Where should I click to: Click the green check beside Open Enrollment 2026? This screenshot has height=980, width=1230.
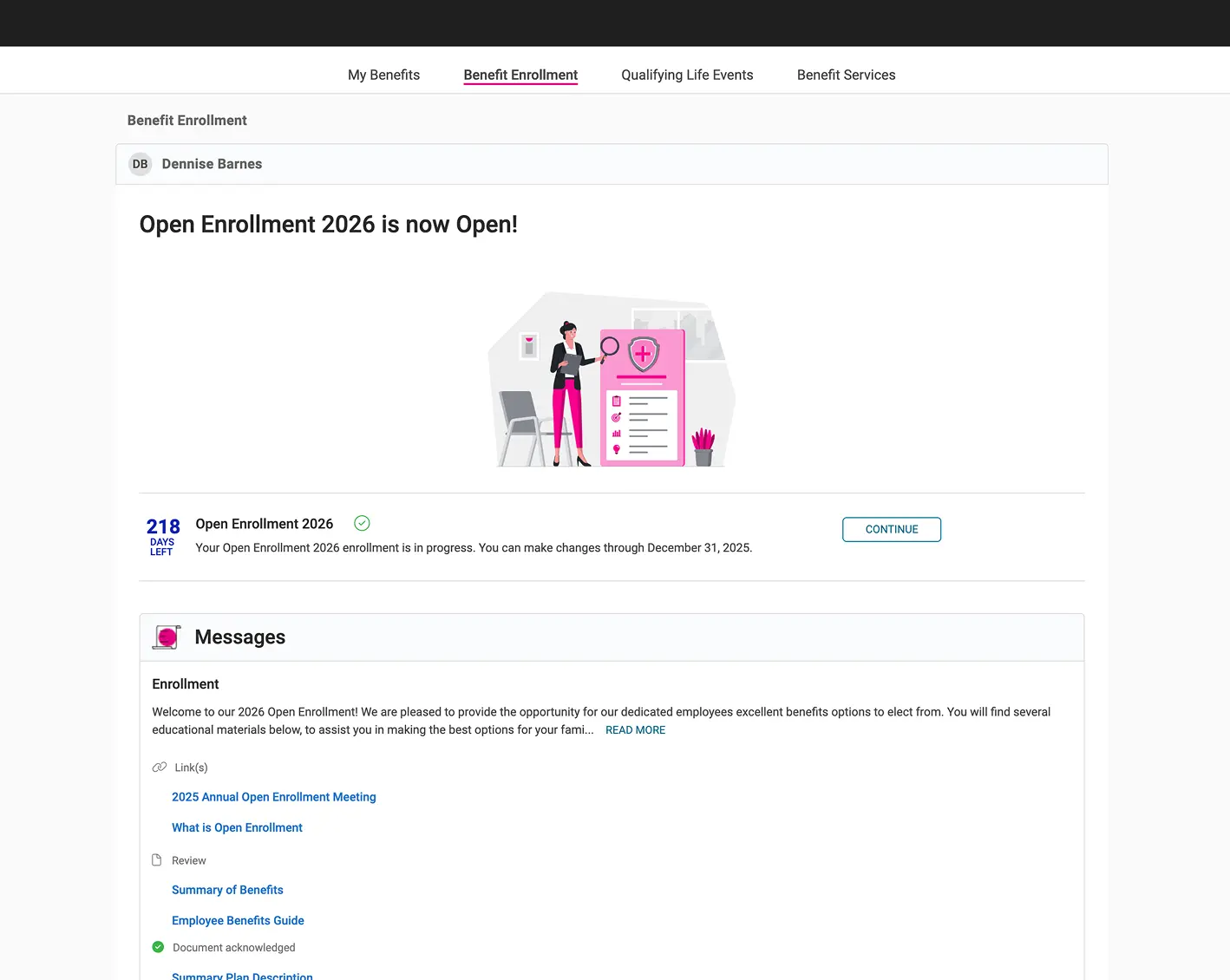[x=362, y=523]
